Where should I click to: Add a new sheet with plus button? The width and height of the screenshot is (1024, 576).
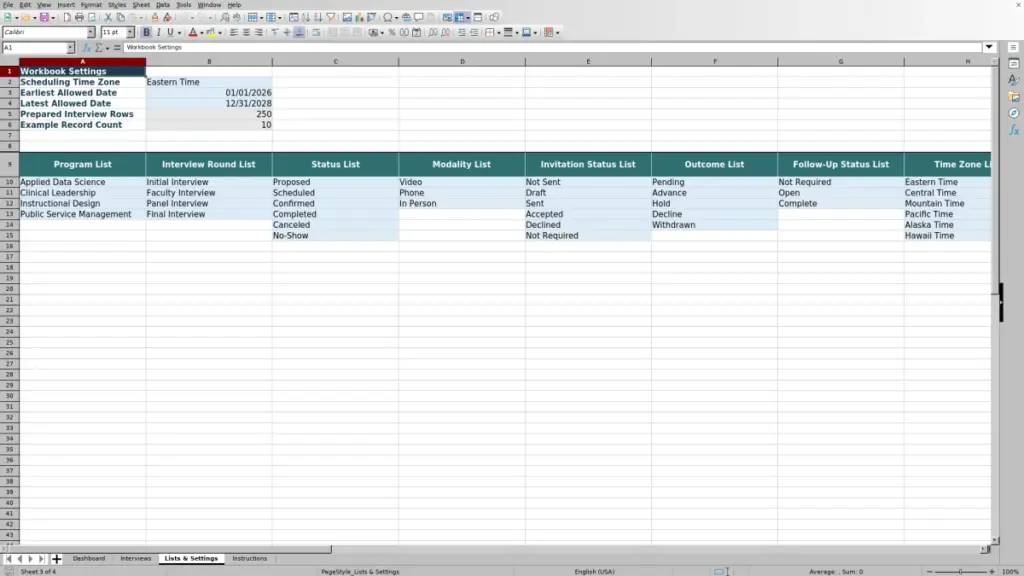pos(56,559)
